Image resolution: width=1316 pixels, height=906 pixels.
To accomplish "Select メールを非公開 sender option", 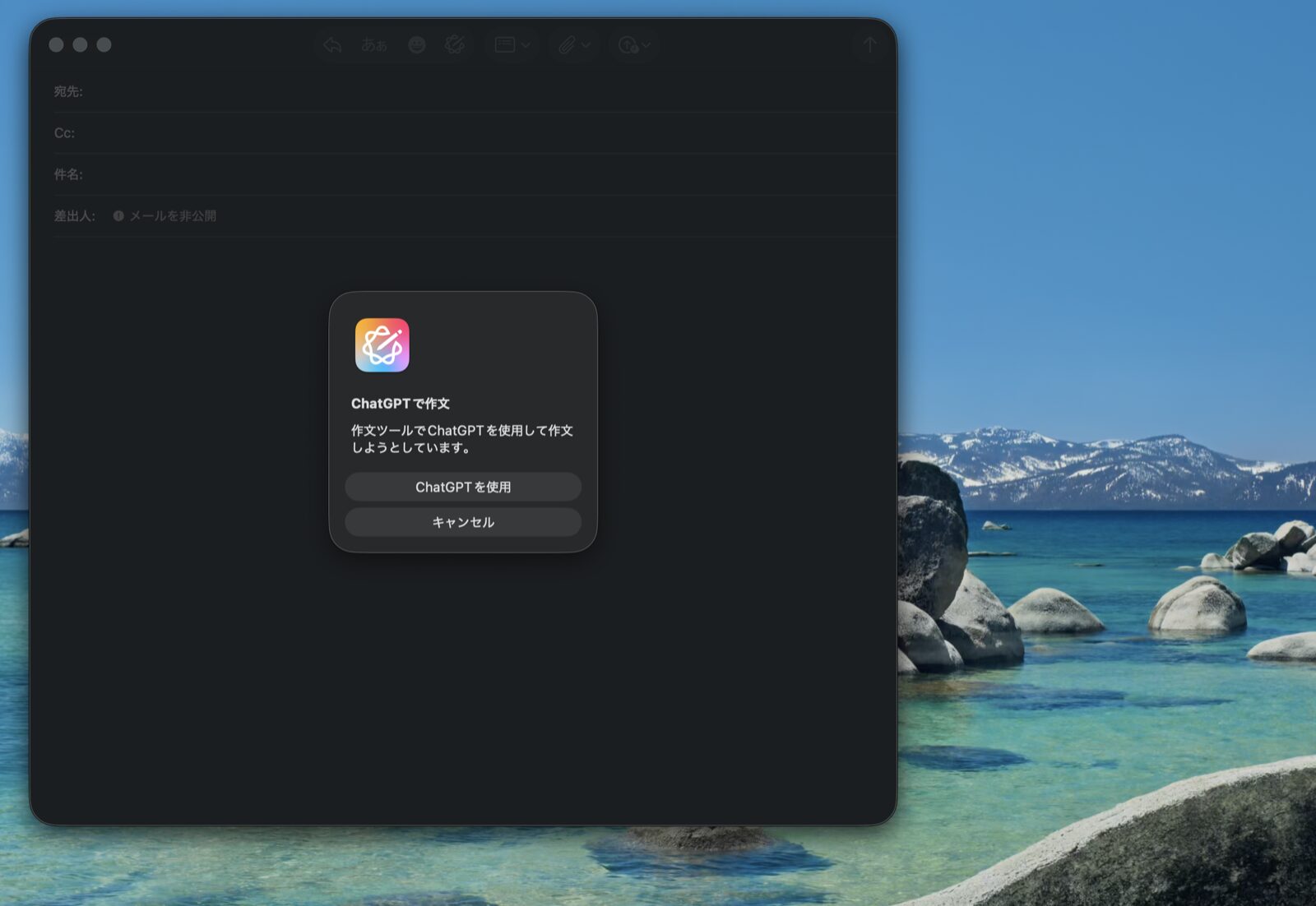I will 173,215.
